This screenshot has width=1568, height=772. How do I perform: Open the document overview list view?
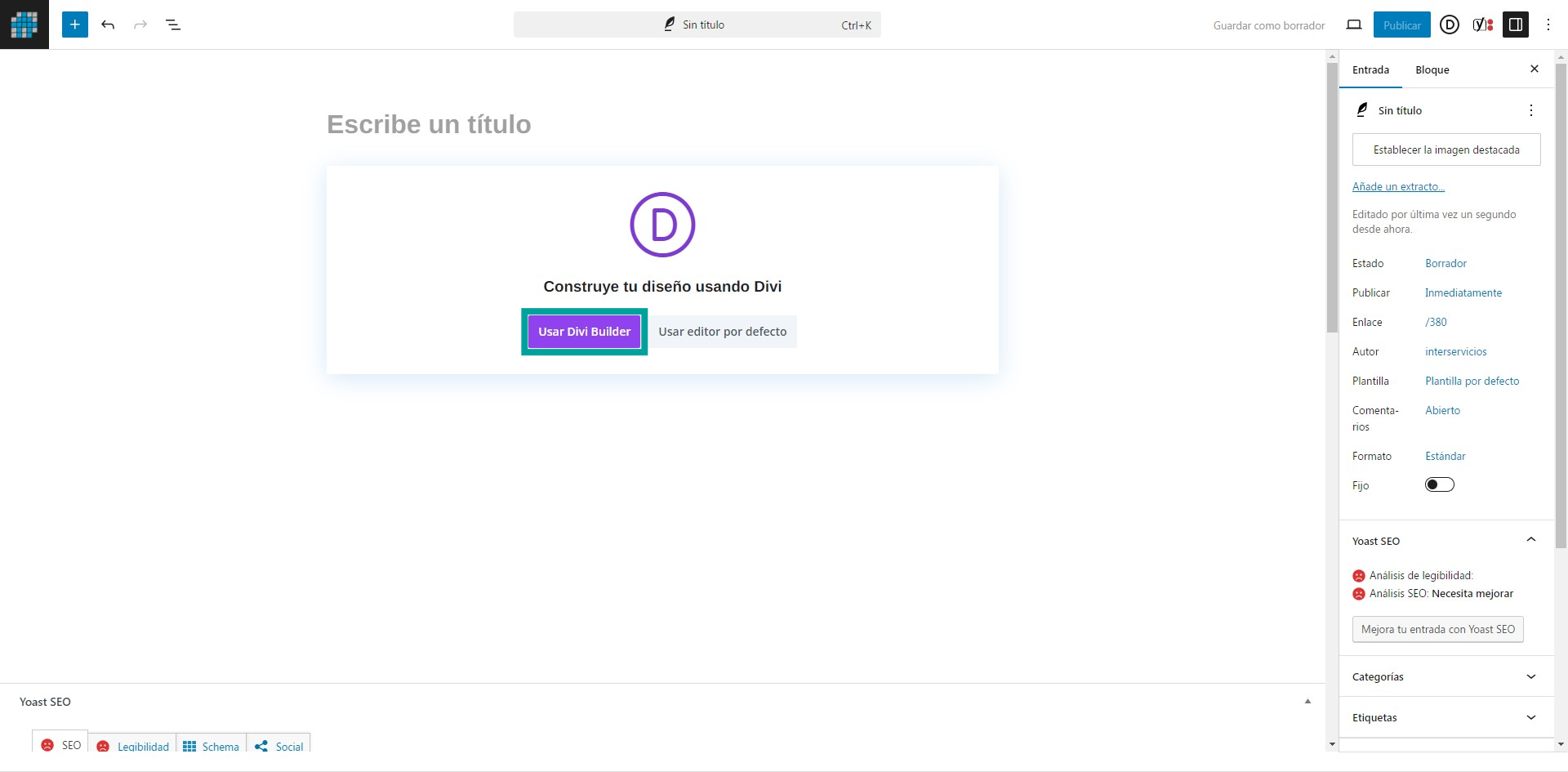(173, 25)
